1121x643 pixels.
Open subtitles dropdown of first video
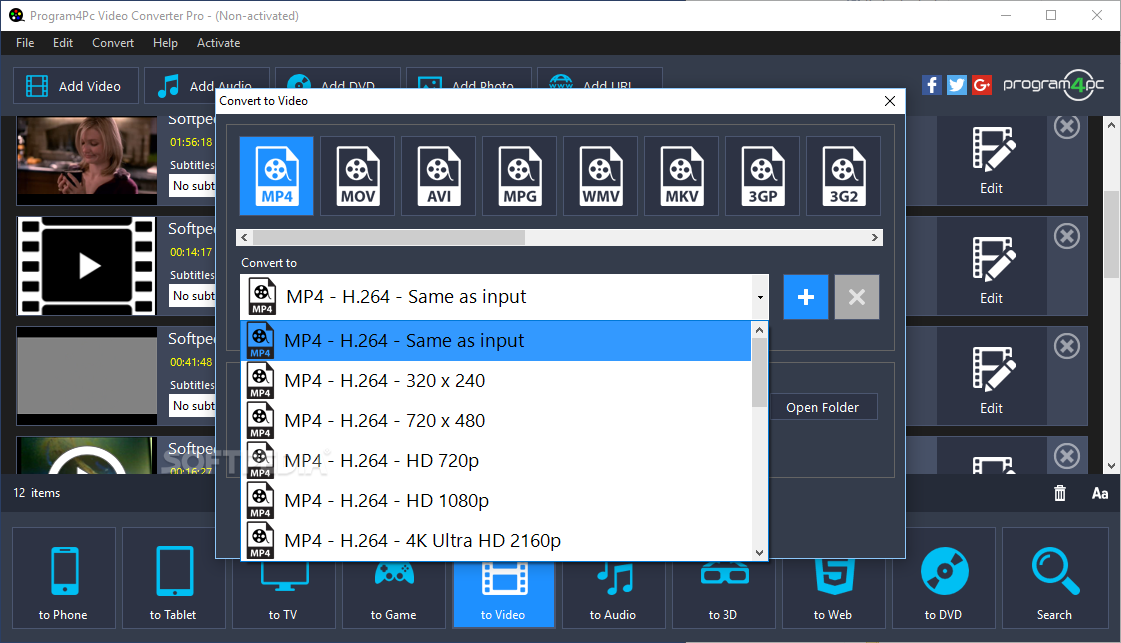(193, 186)
